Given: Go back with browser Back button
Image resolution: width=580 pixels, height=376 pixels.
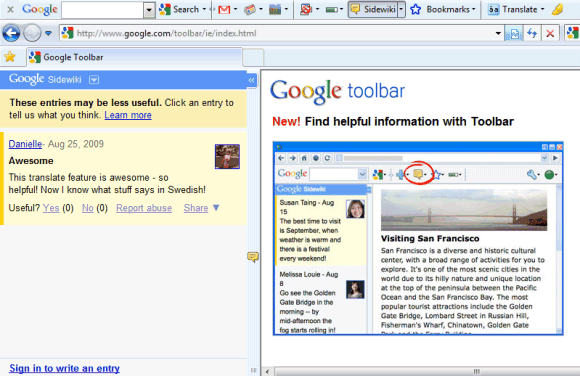Looking at the screenshot, I should tap(11, 33).
